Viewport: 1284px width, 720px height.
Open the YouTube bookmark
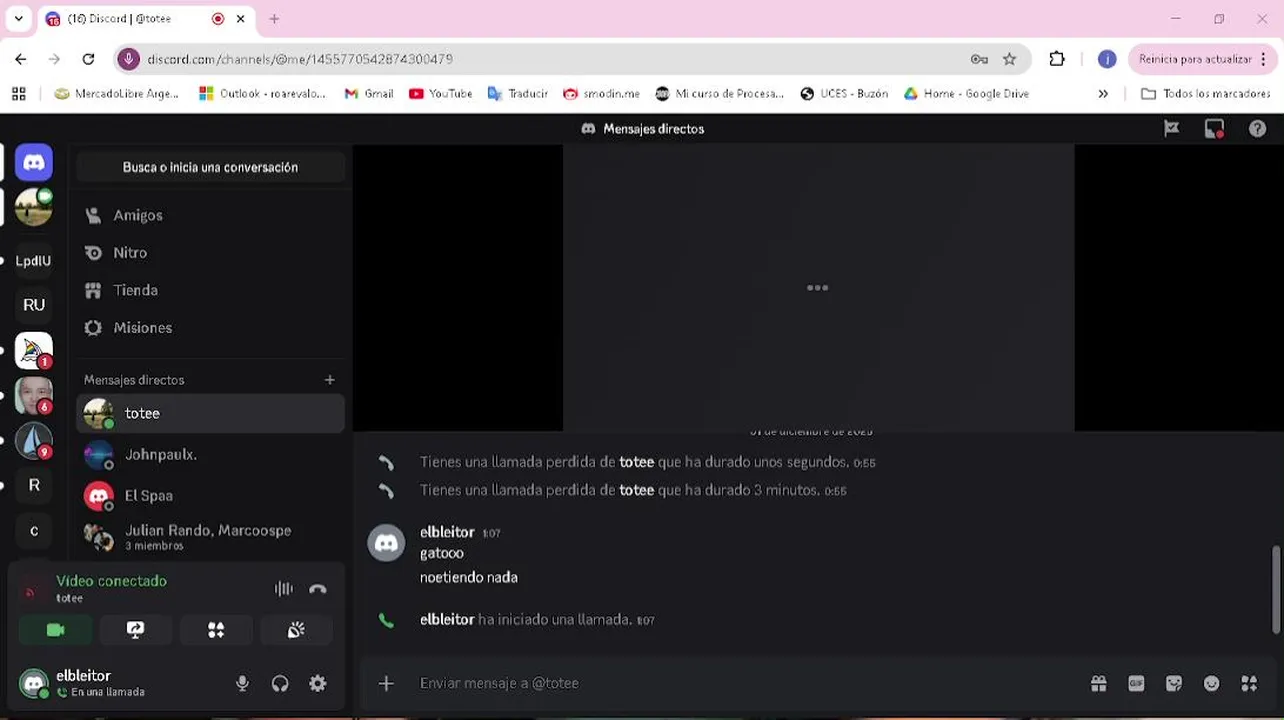(440, 94)
